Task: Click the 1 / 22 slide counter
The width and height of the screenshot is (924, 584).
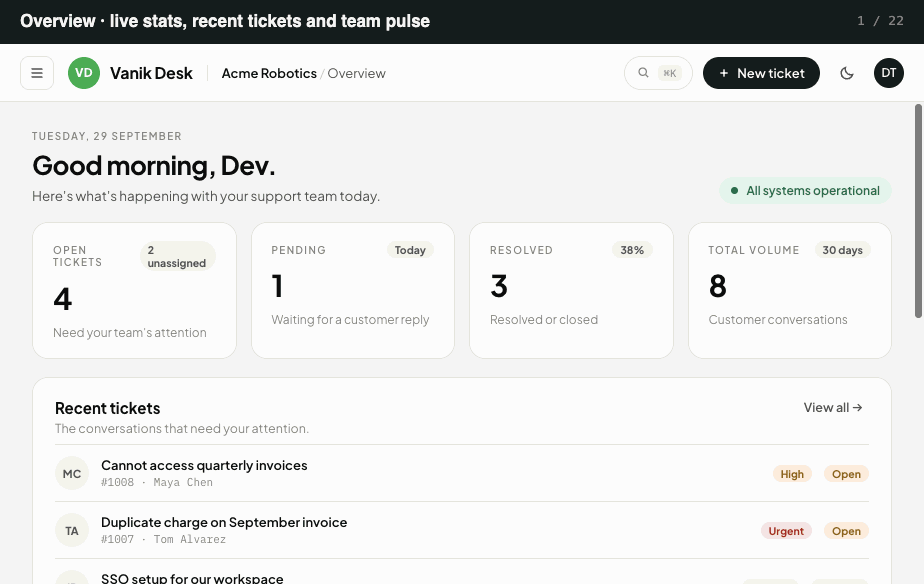Action: click(x=880, y=21)
